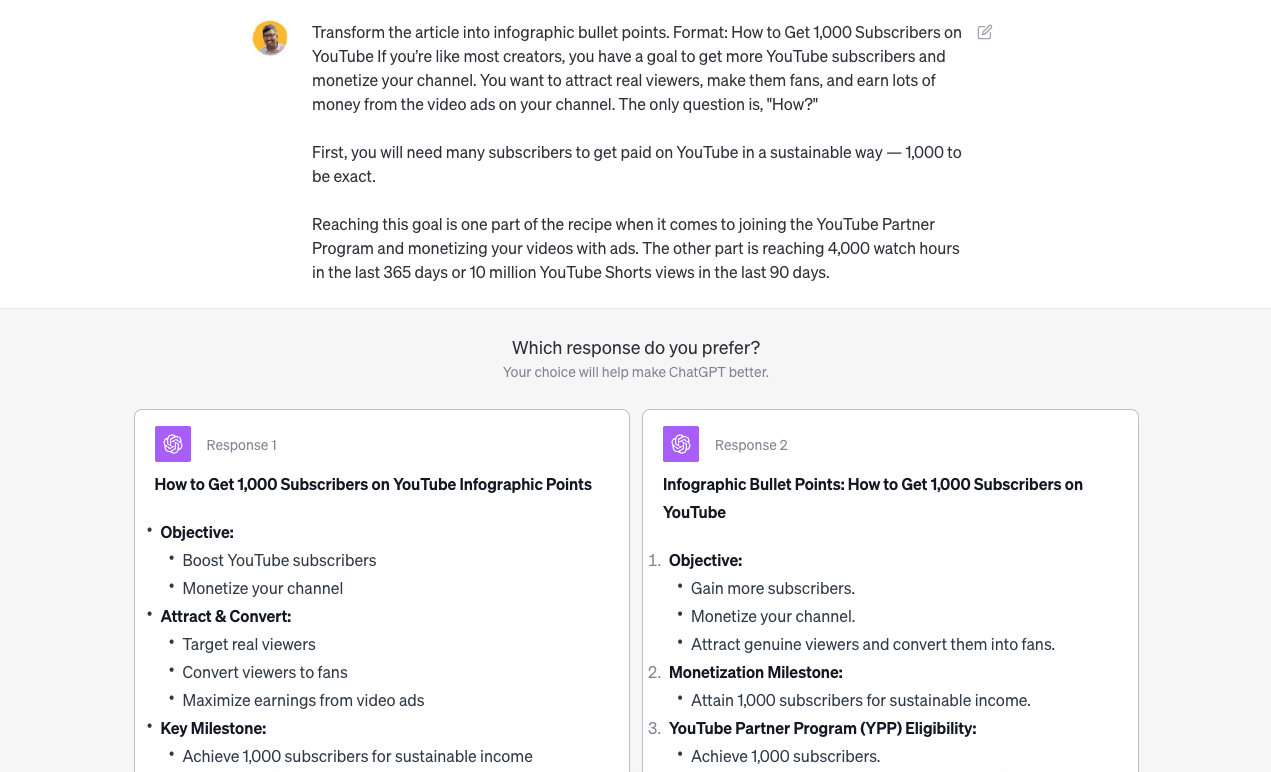
Task: Click the user's profile avatar picture
Action: point(269,38)
